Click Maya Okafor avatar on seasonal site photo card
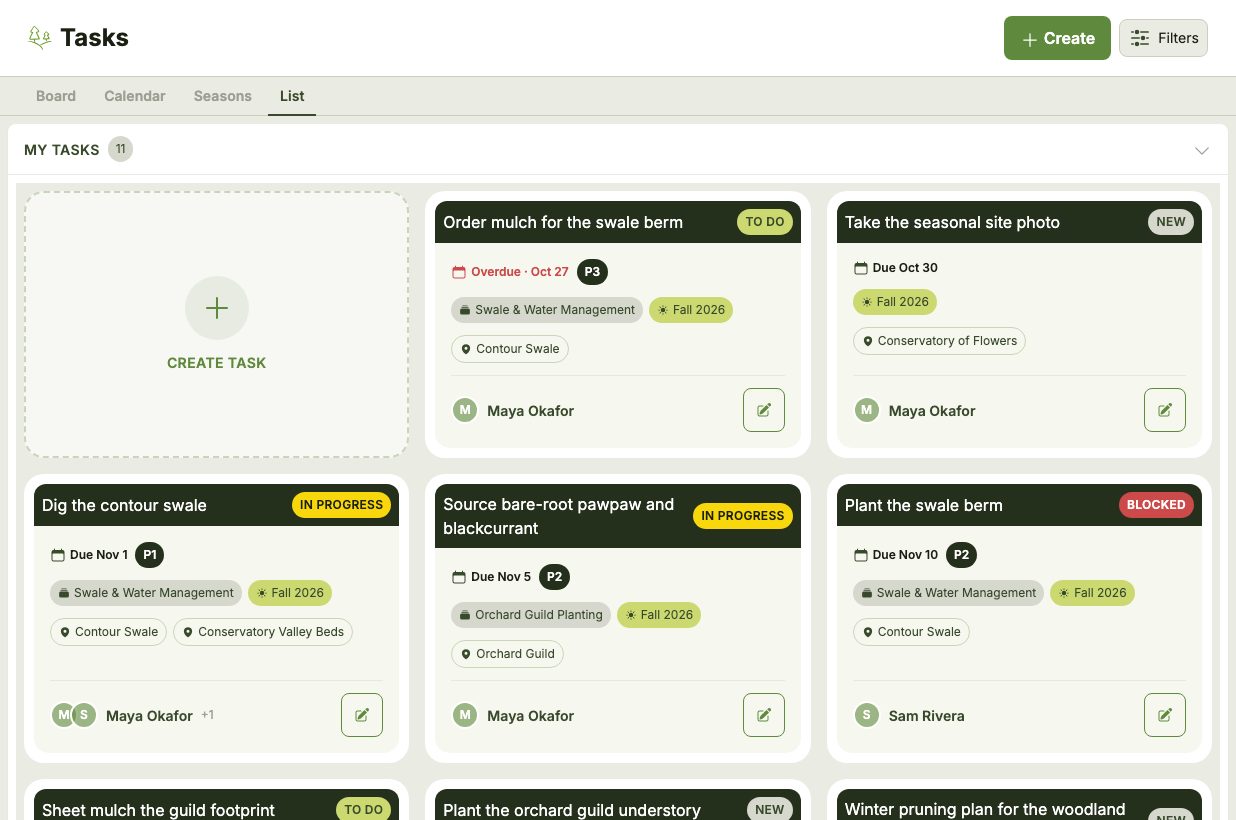 pos(867,410)
